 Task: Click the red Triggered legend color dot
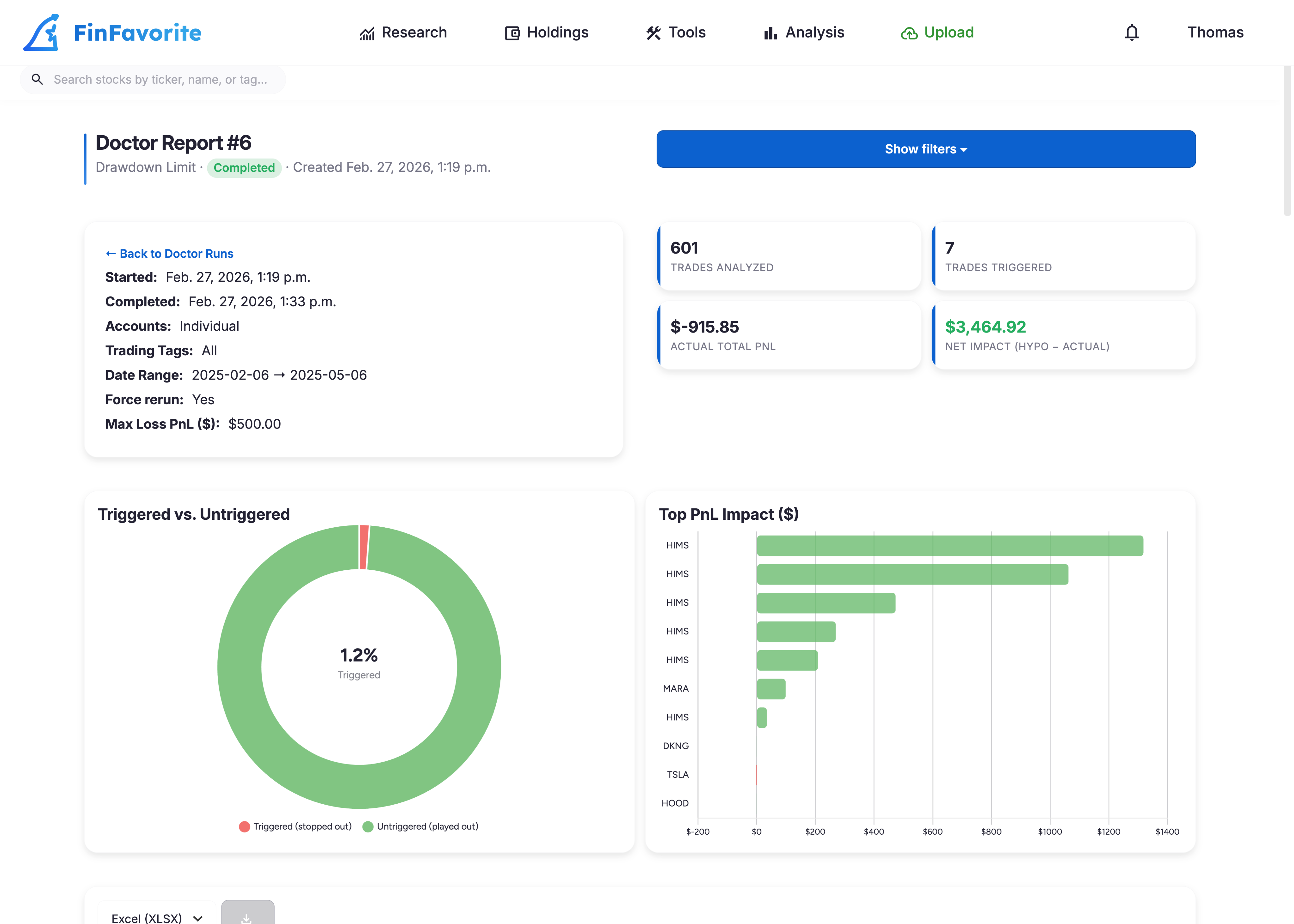(245, 826)
